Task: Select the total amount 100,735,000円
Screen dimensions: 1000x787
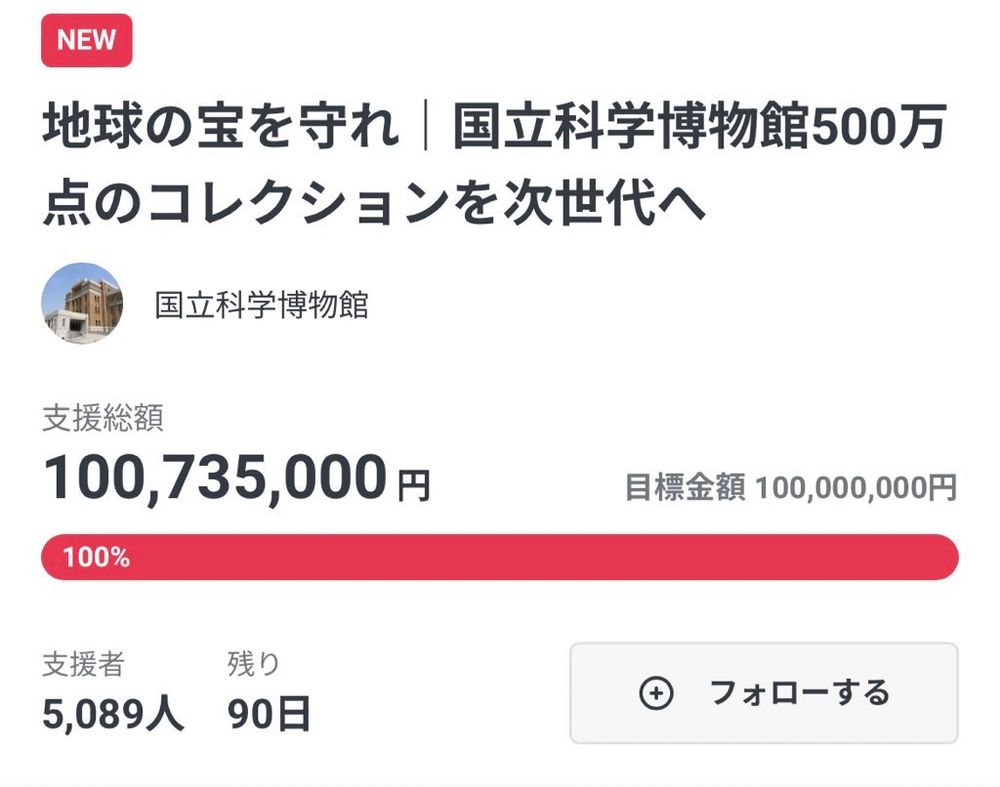Action: (237, 478)
